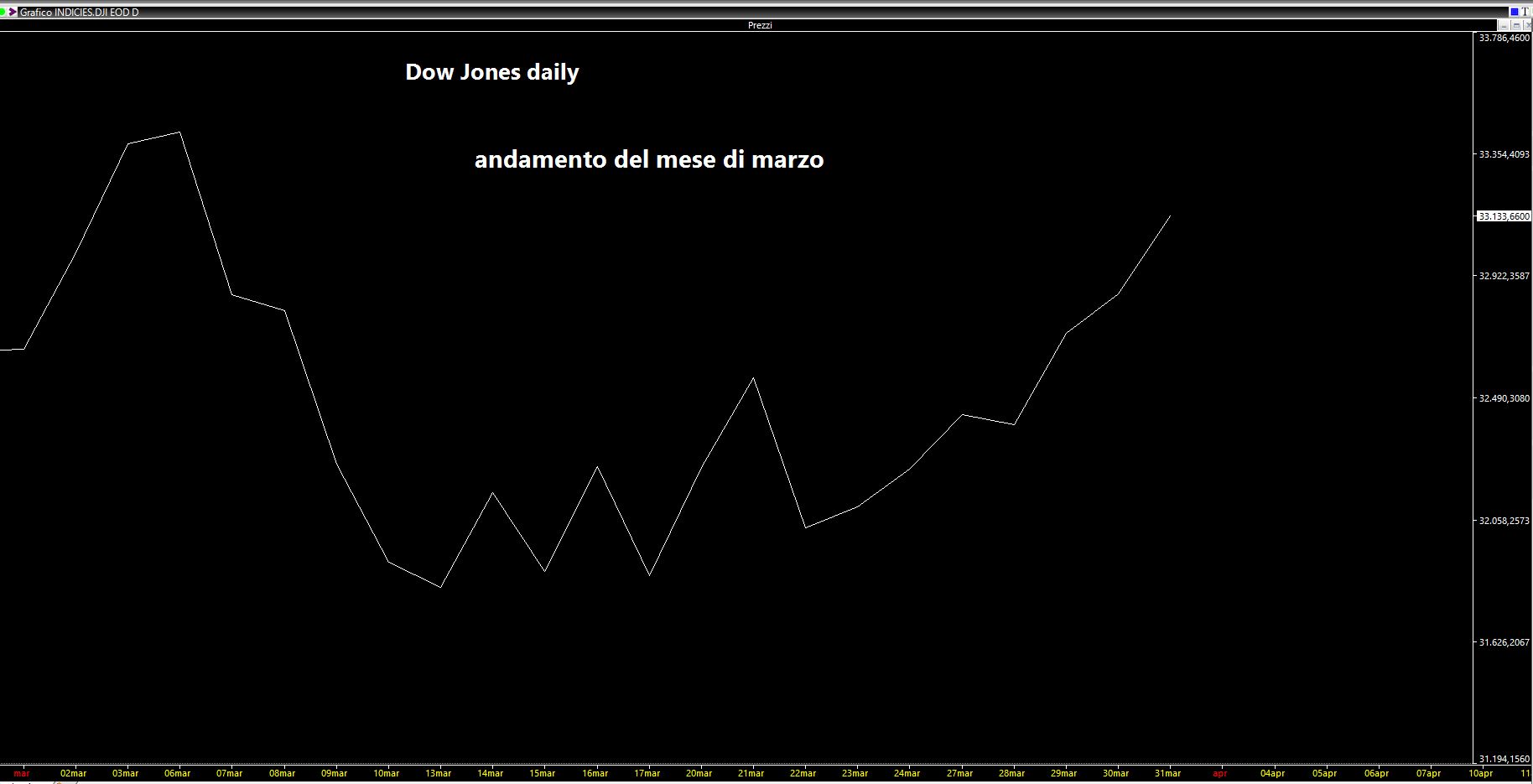
Task: Click the 24mar date on time axis
Action: coord(907,774)
